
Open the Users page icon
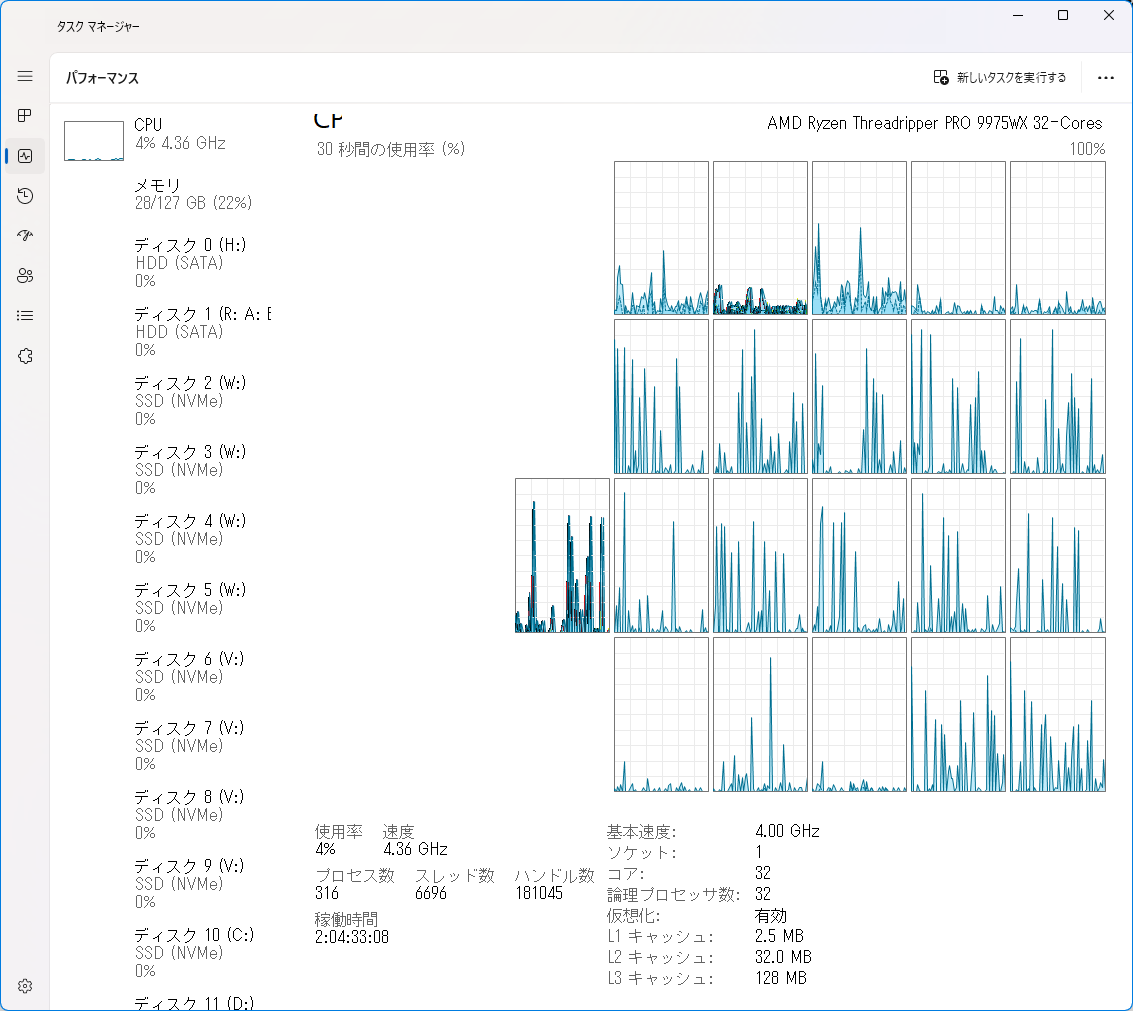25,275
